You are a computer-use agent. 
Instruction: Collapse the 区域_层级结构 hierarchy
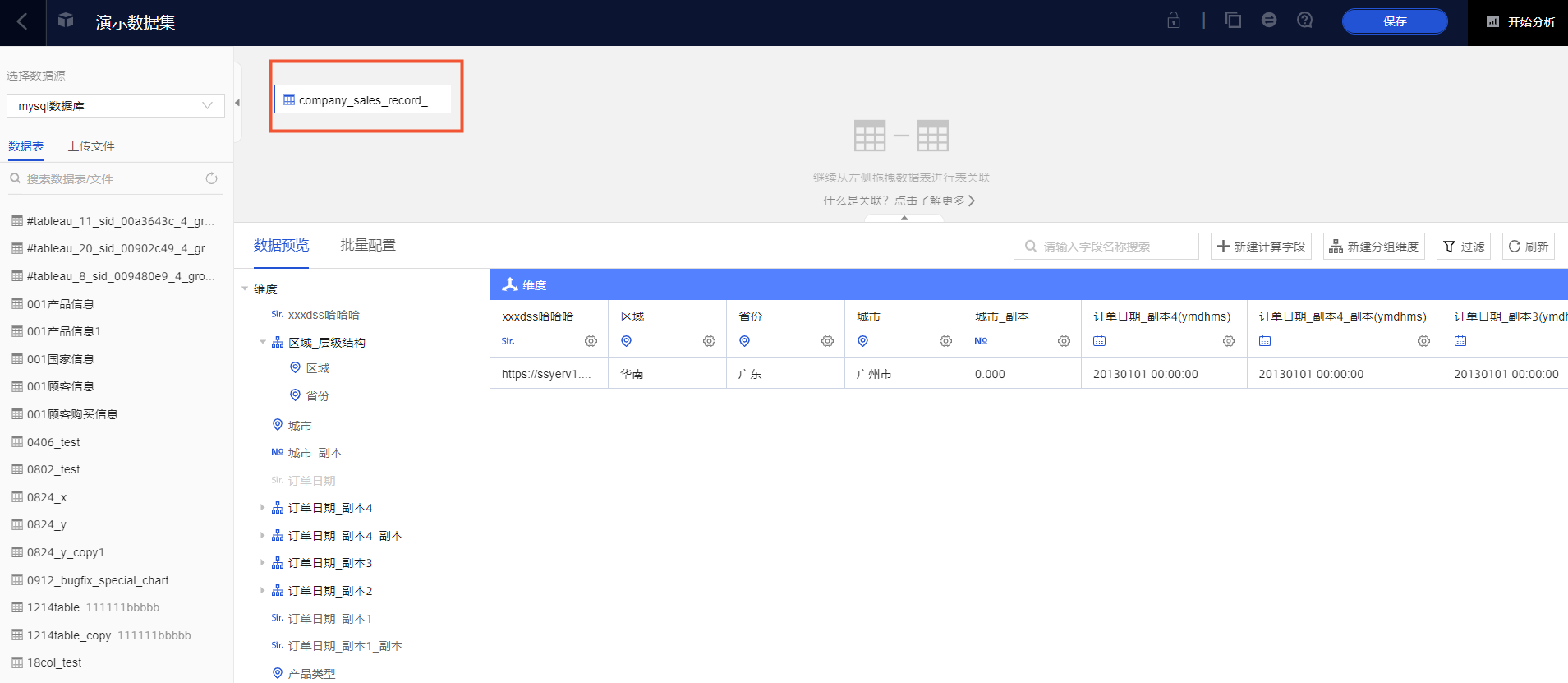tap(263, 343)
